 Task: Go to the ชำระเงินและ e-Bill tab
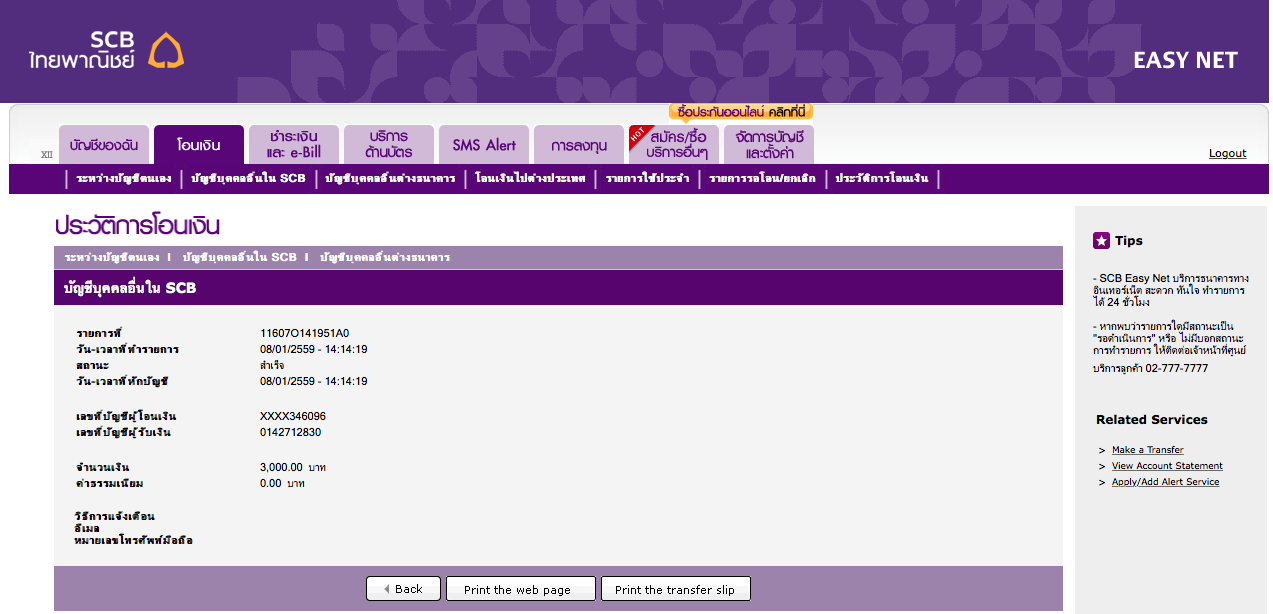(x=294, y=145)
